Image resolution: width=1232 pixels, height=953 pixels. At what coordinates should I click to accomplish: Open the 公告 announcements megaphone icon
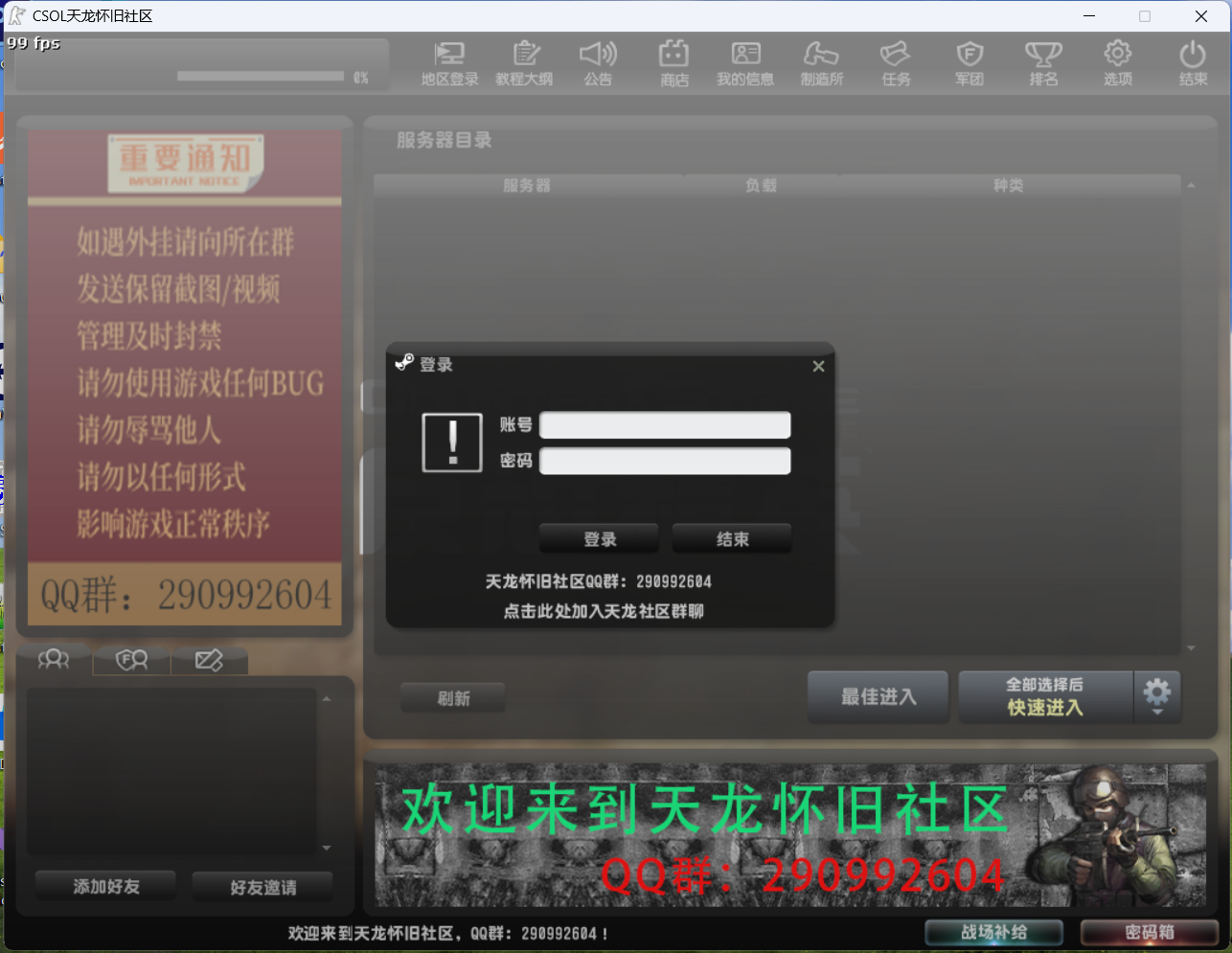tap(599, 63)
